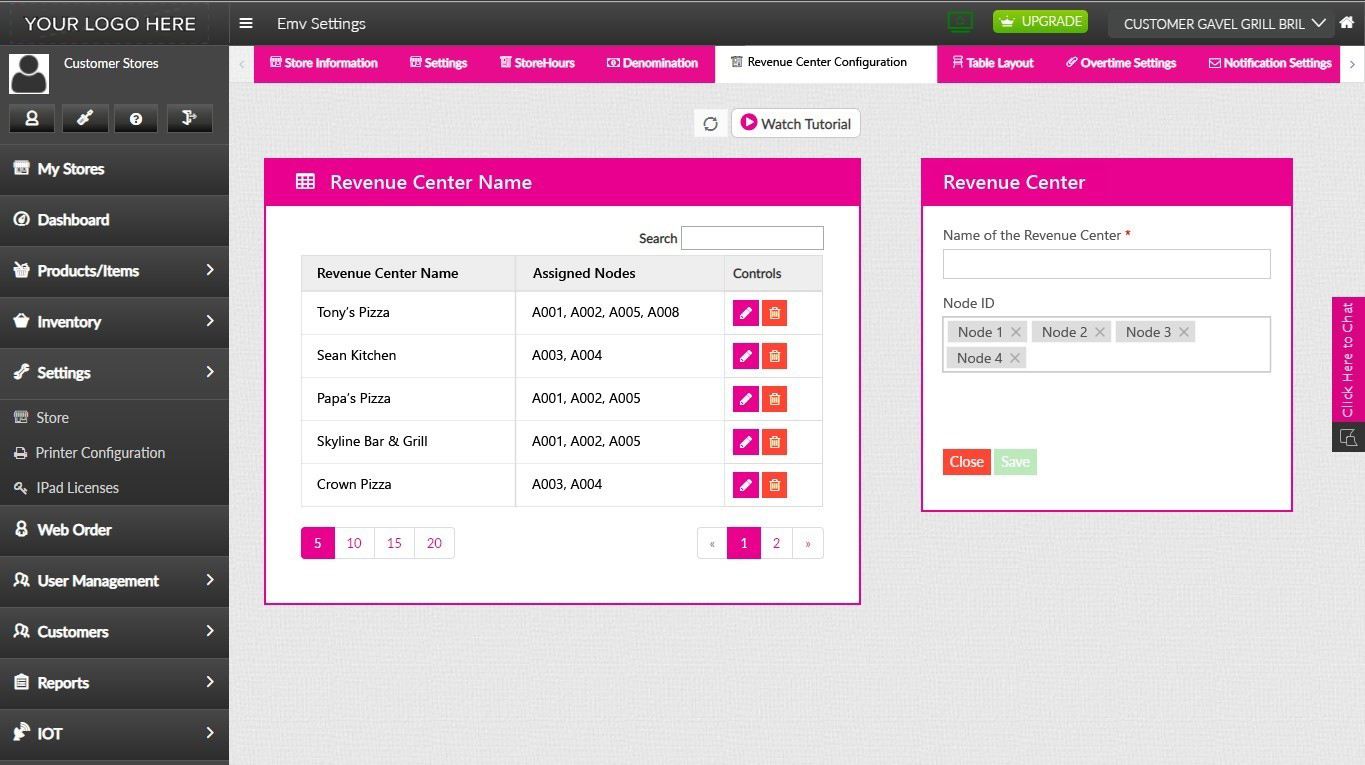Open the customer store dropdown
The height and width of the screenshot is (765, 1365).
pyautogui.click(x=1222, y=24)
